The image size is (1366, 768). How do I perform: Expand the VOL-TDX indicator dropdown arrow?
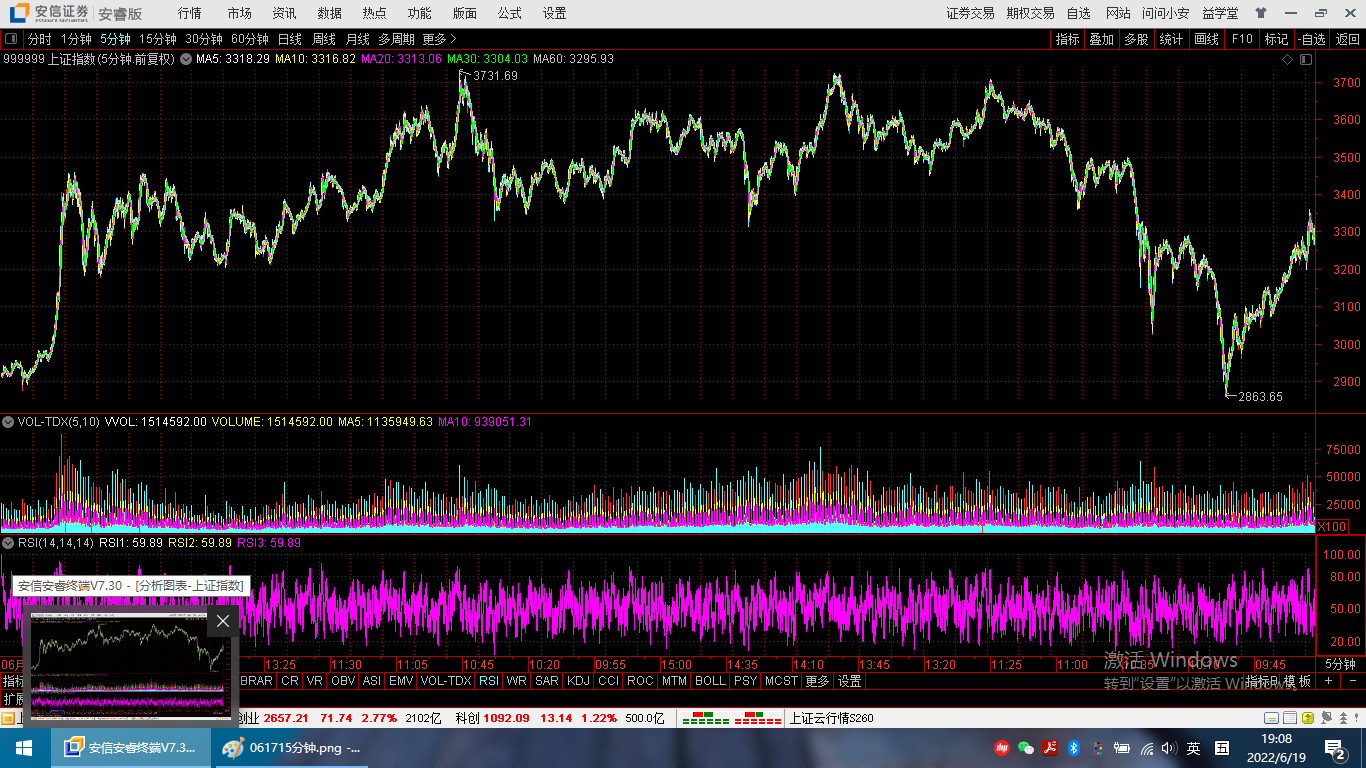(9, 422)
